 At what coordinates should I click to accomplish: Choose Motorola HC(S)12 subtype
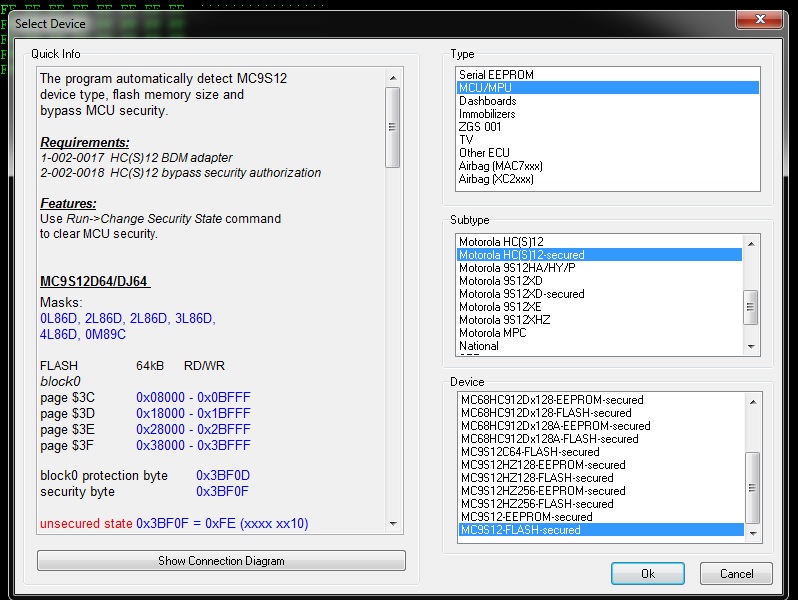point(501,242)
